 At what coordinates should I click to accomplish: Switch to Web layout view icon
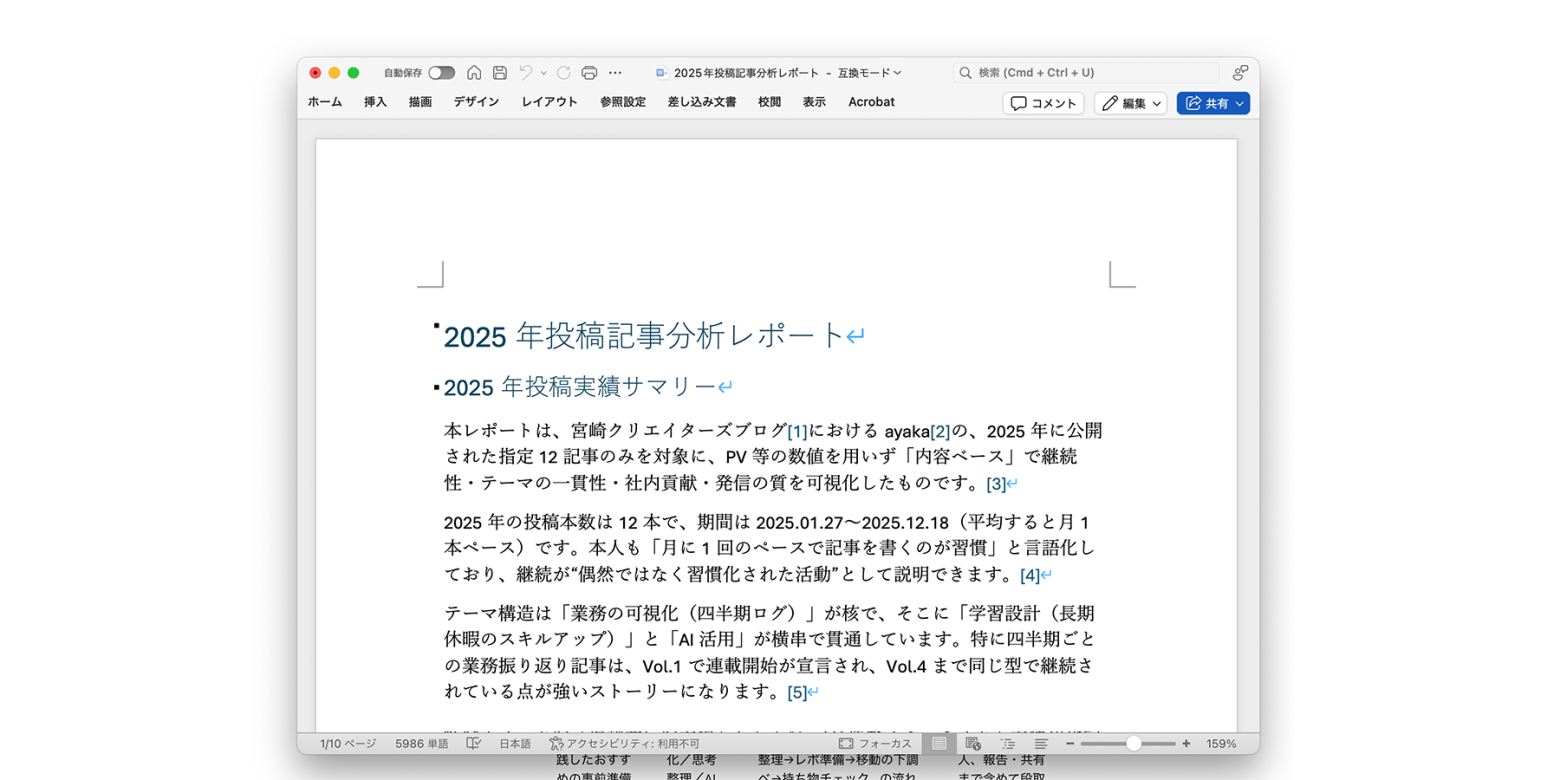point(973,744)
